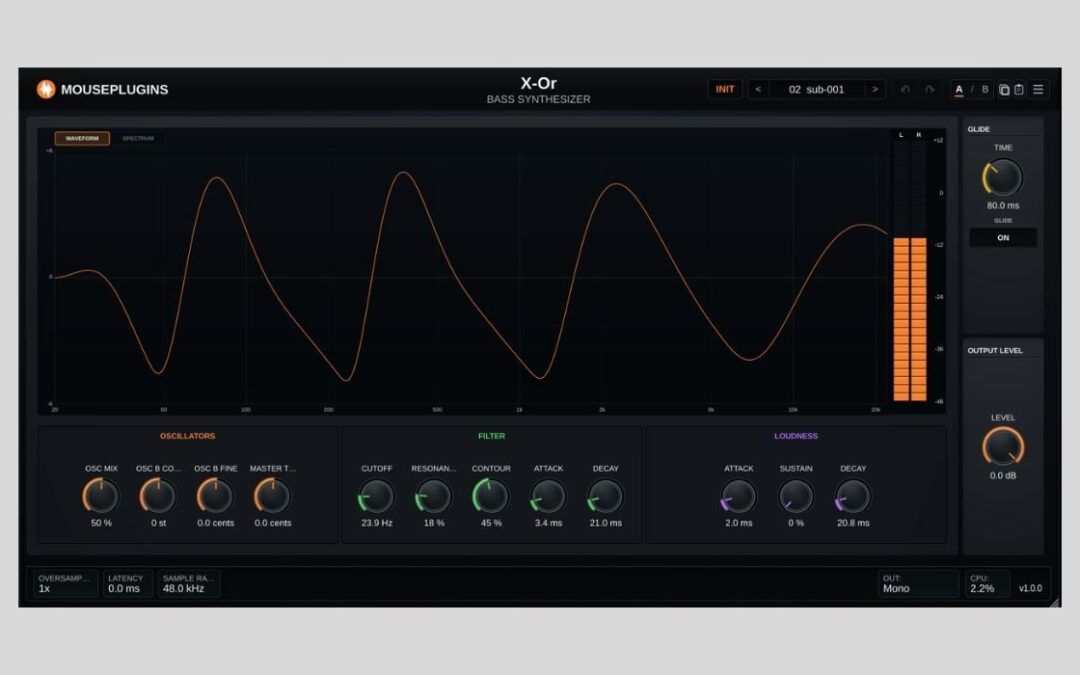Click the FILTER section header
Image resolution: width=1080 pixels, height=675 pixels.
click(491, 436)
